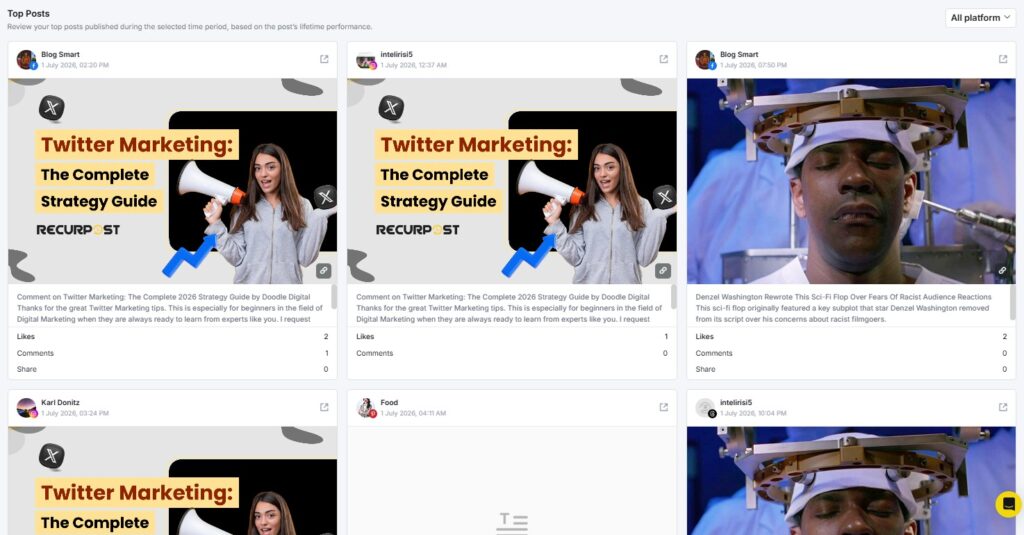This screenshot has height=535, width=1024.
Task: Click Blog Smart name on 02:20 PM post
Action: pos(60,55)
